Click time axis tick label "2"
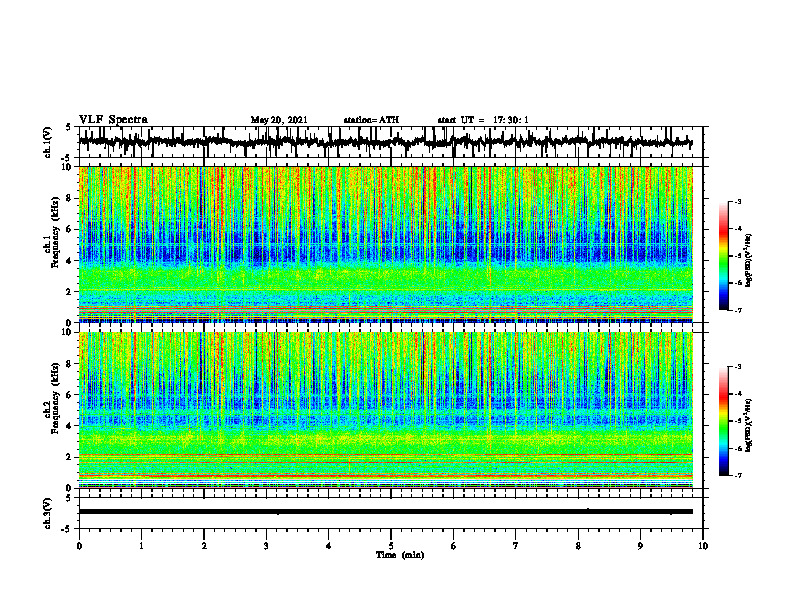The width and height of the screenshot is (792, 612). [x=204, y=546]
